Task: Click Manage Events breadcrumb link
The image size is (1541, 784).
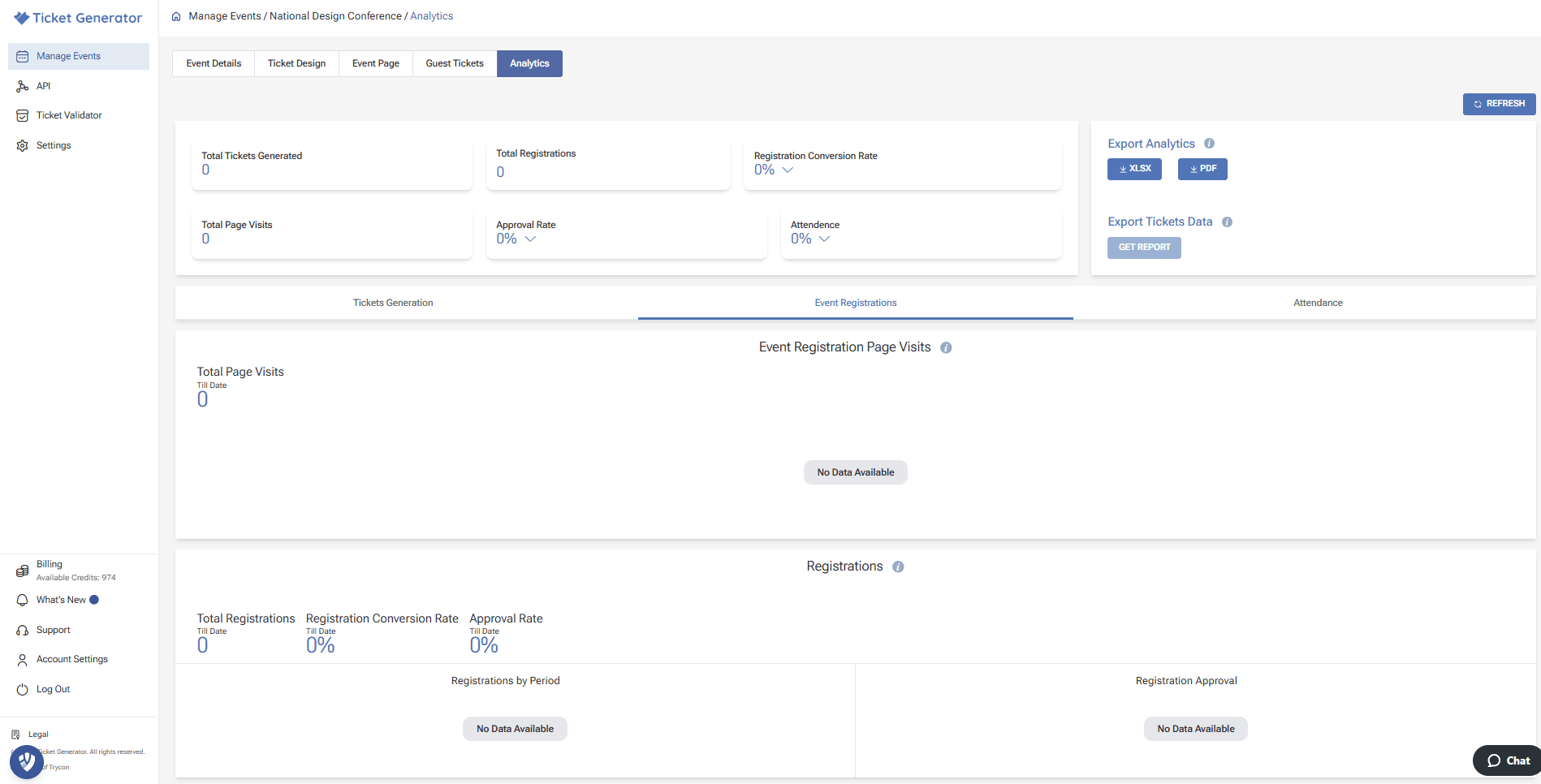Action: (x=225, y=16)
